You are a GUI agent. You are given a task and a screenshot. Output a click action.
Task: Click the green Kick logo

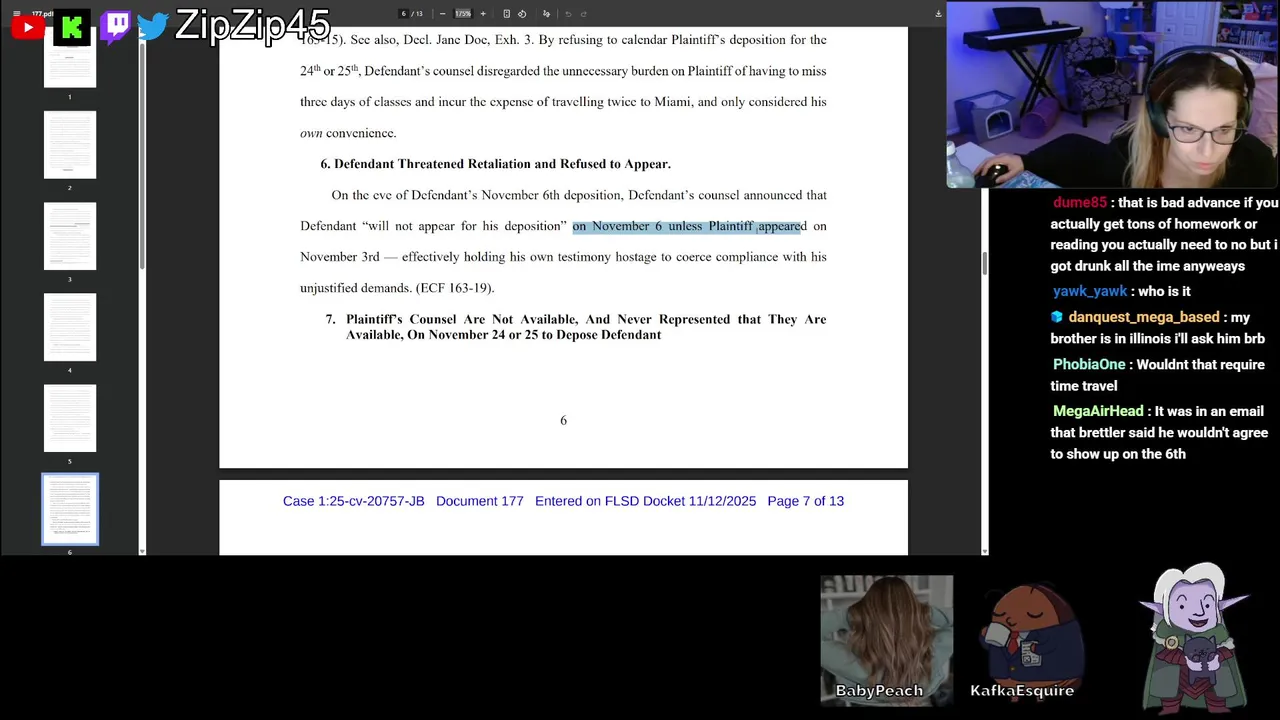[71, 28]
